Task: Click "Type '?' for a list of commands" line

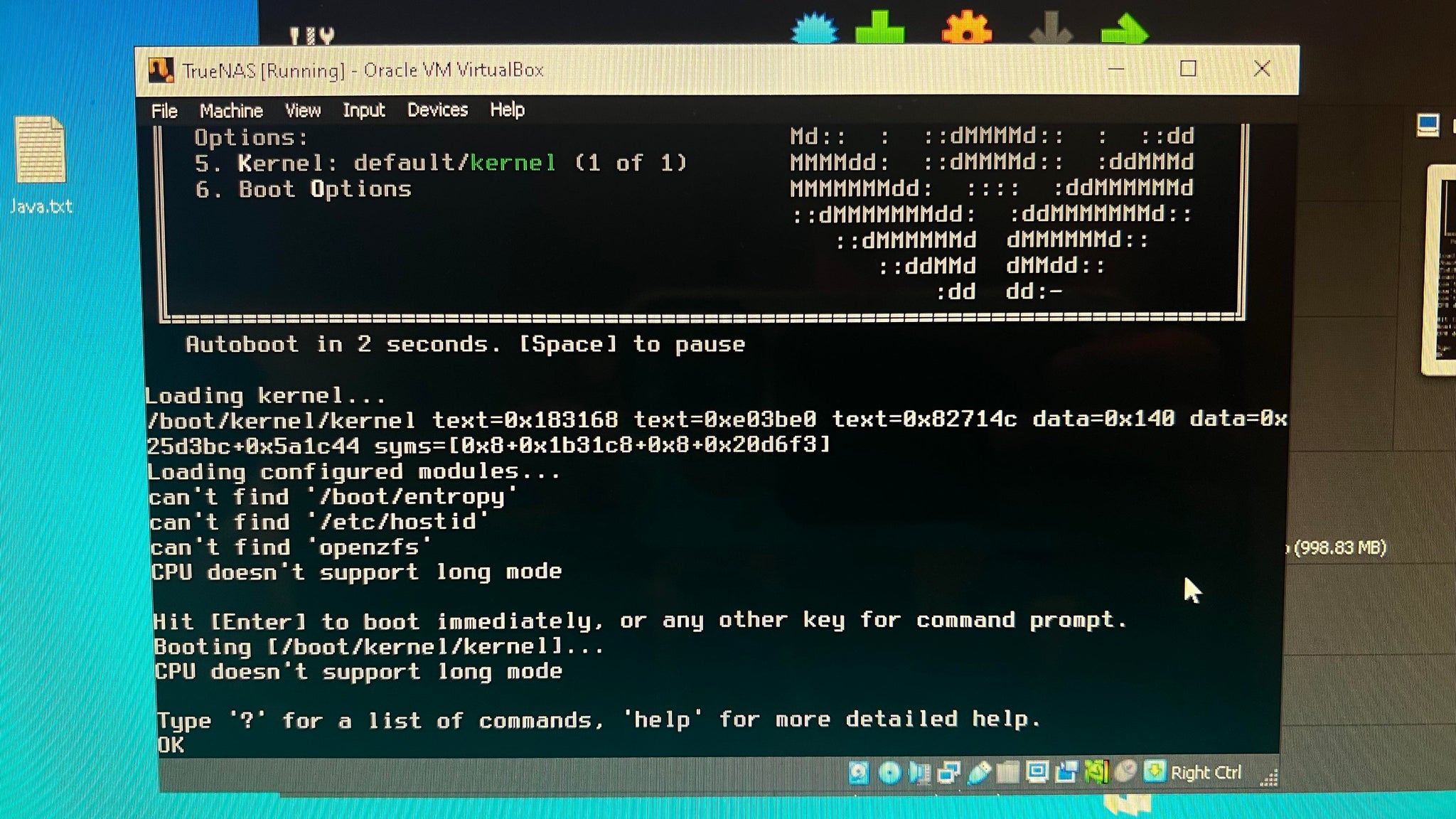Action: point(599,720)
